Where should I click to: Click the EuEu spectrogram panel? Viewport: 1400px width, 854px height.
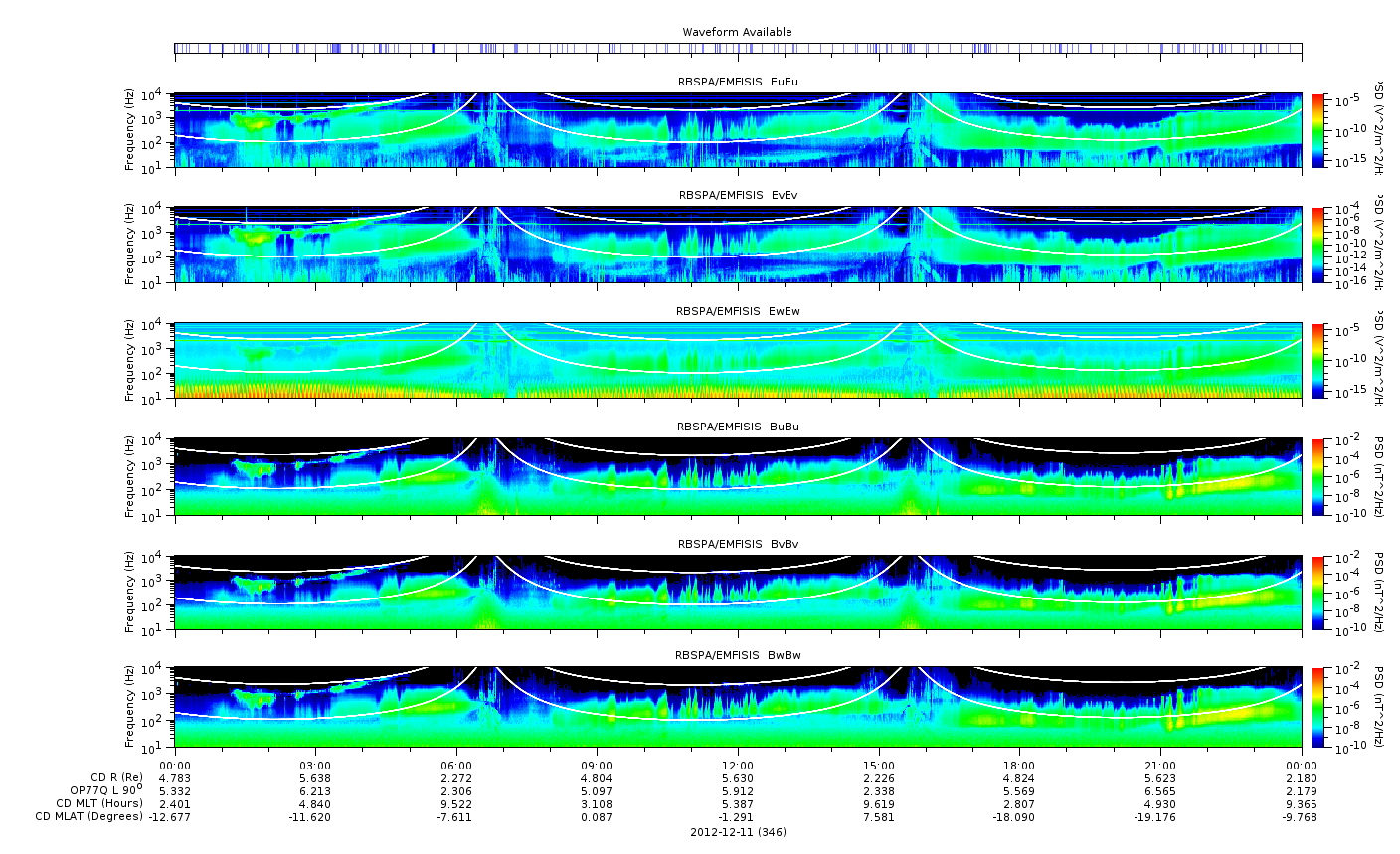(x=738, y=131)
